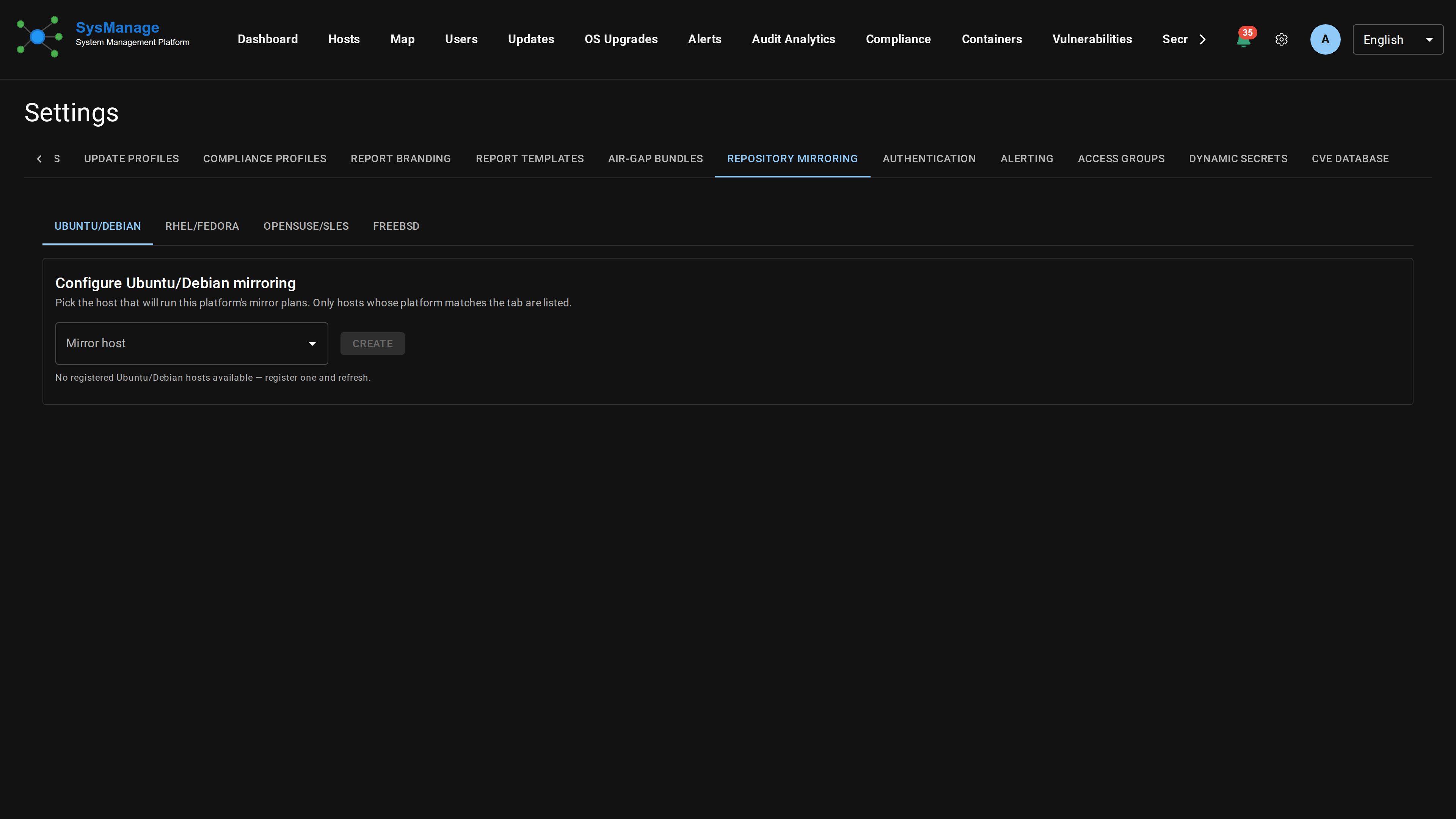1456x819 pixels.
Task: Go to Containers
Action: 992,39
